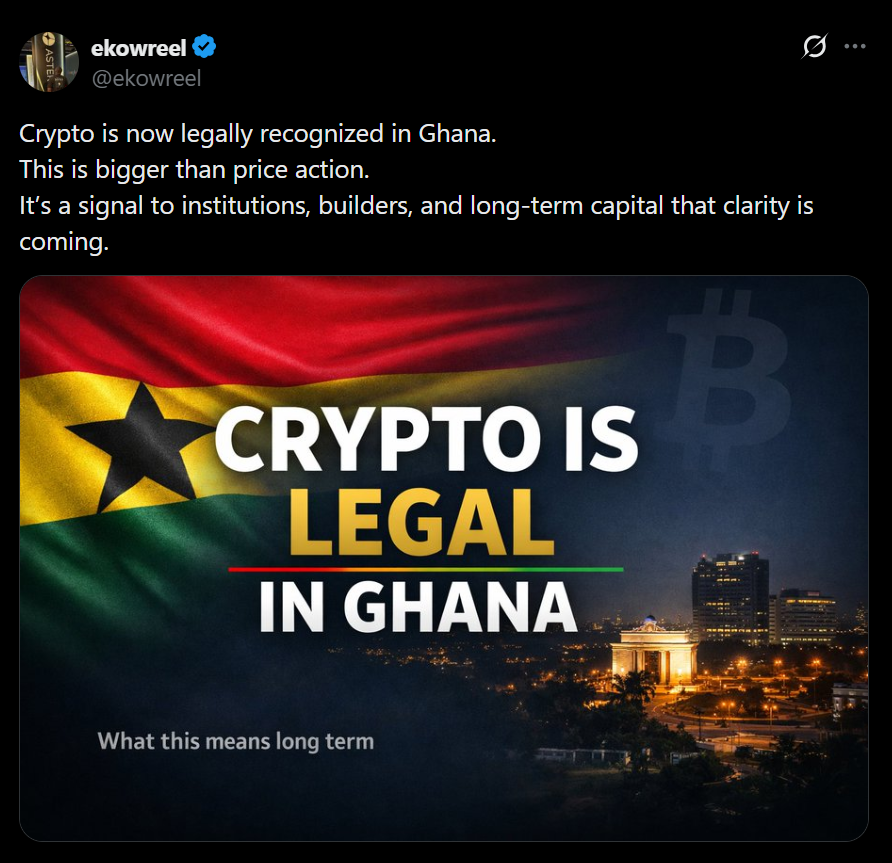This screenshot has width=892, height=863.
Task: Click the "What this means long term" caption
Action: coord(235,742)
